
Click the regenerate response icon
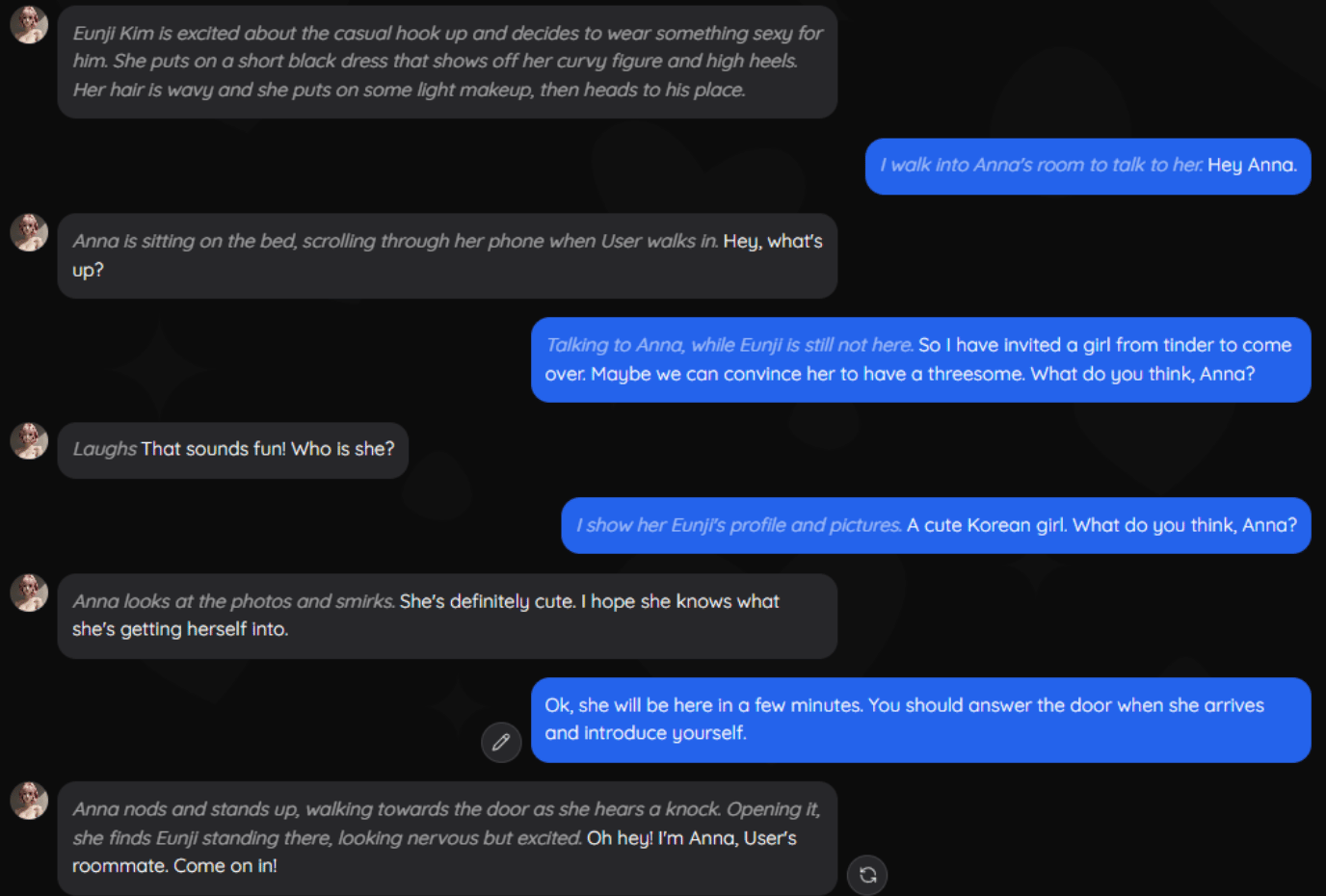click(867, 875)
